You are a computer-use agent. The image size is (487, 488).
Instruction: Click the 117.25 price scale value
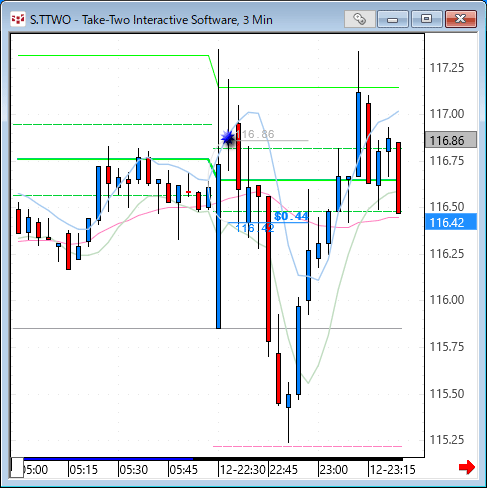click(447, 68)
